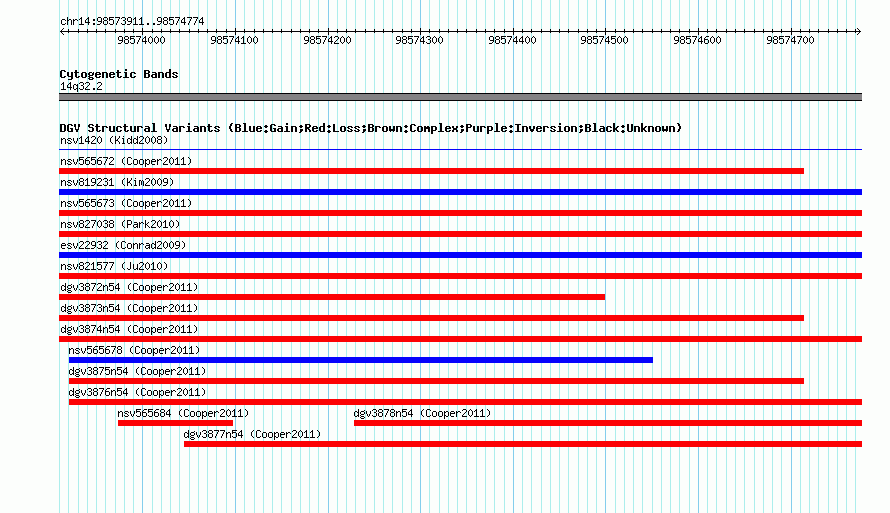Click the right arrowhead of the ruler
Viewport: 890px width, 513px height.
pyautogui.click(x=859, y=31)
